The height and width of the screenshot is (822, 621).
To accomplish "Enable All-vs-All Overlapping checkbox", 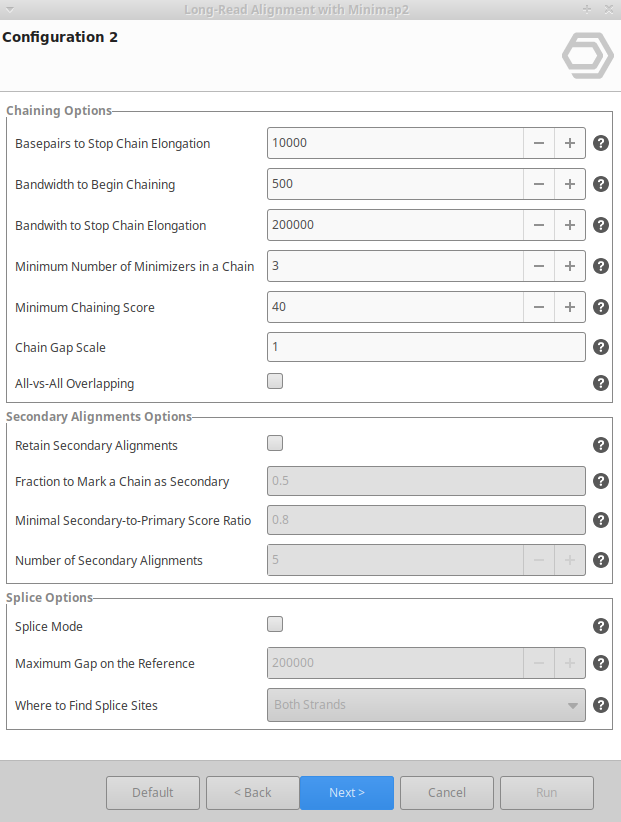I will point(275,381).
